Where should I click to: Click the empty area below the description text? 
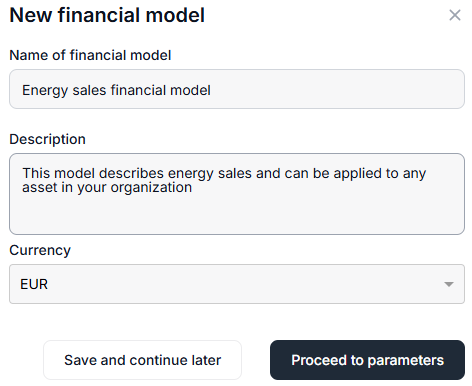point(237,215)
